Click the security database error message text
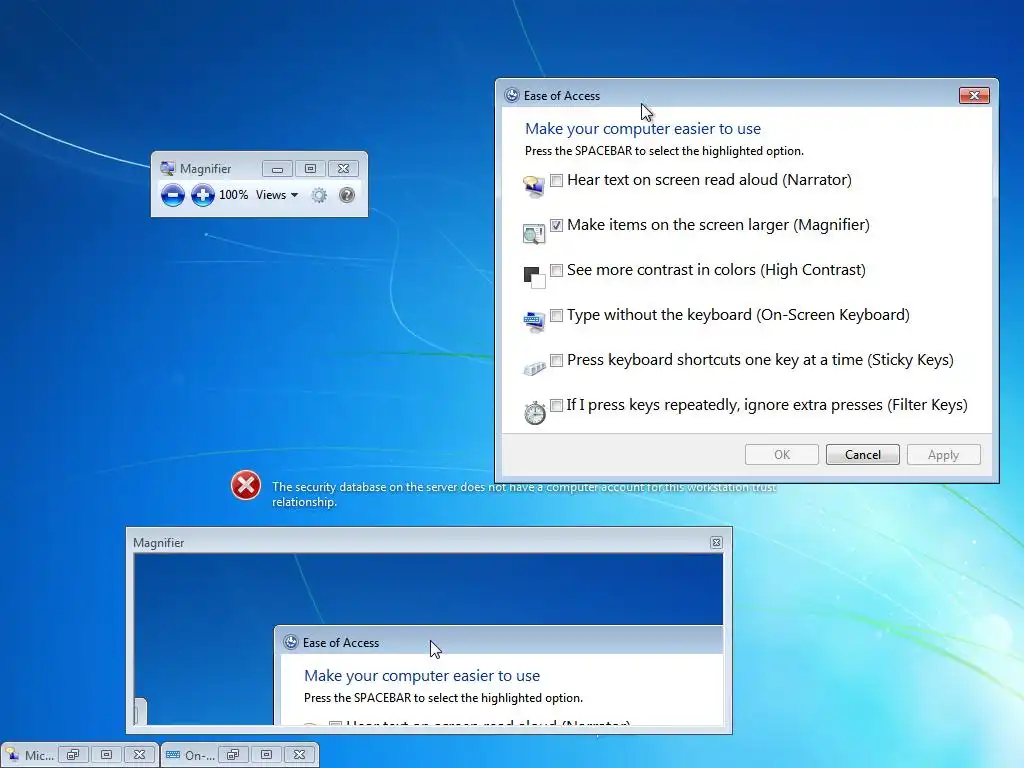 524,494
